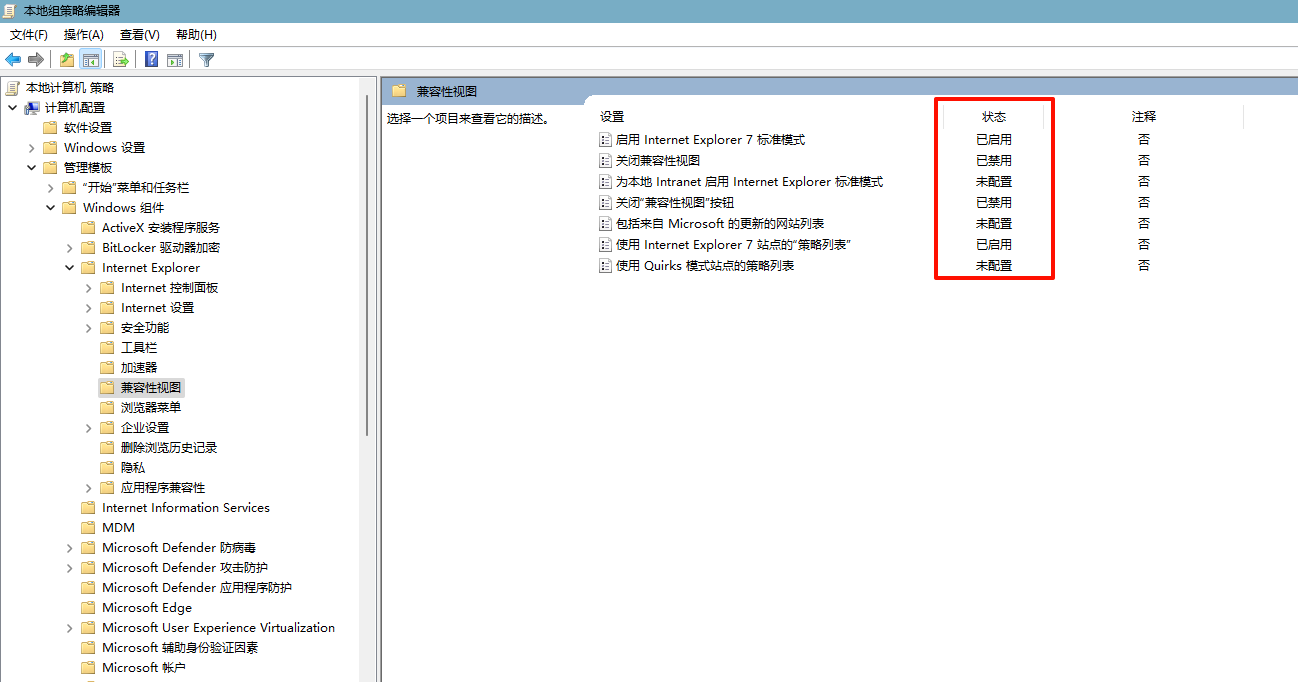Screen dimensions: 1298x682
Task: Click policy icon of 使用 Quirks 模式站点的策略列表
Action: (605, 265)
